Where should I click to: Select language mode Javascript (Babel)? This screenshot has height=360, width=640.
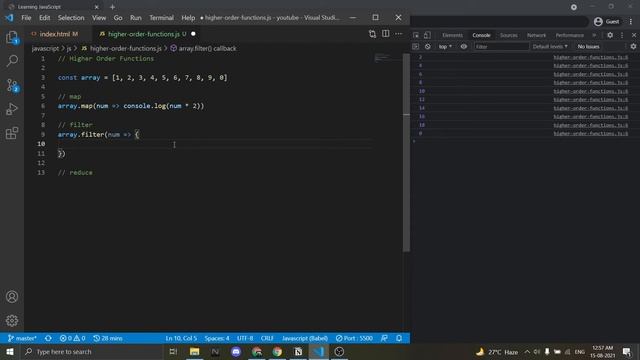[x=304, y=338]
